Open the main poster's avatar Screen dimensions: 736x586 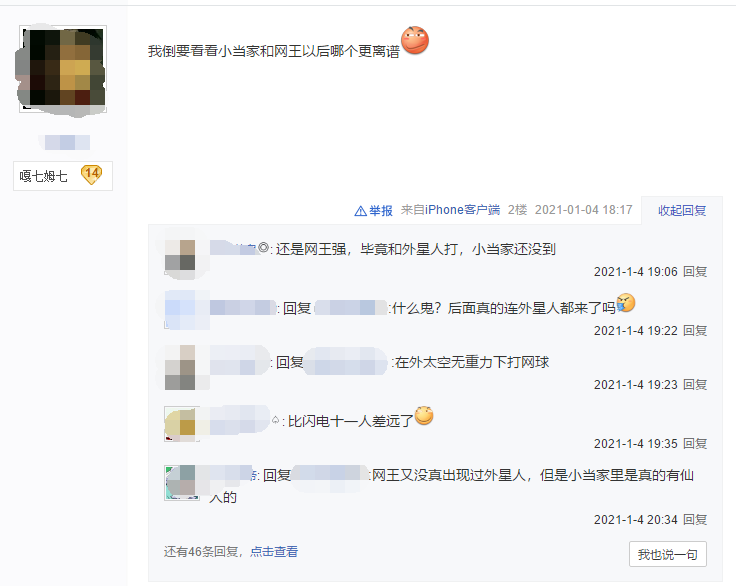[x=63, y=69]
